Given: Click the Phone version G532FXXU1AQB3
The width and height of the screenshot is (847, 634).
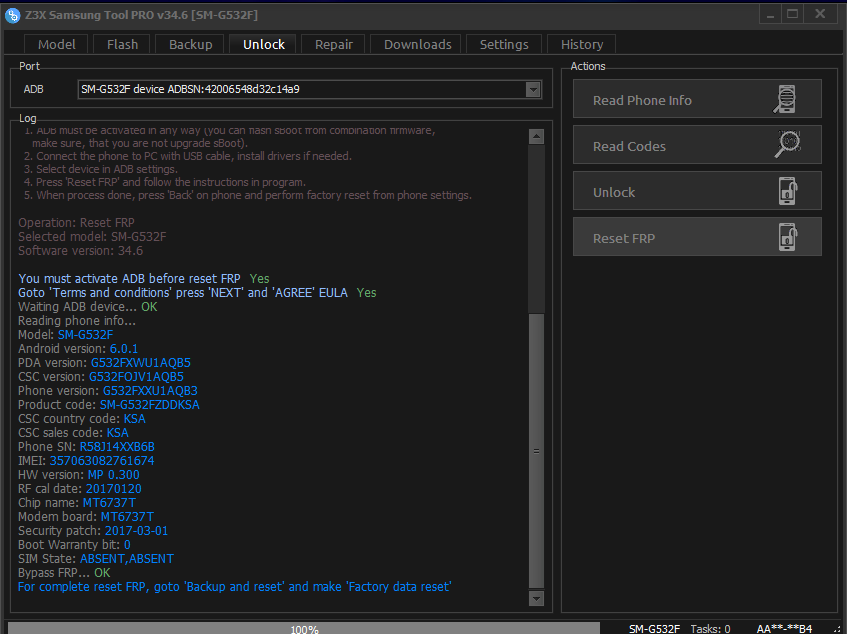Looking at the screenshot, I should click(150, 390).
